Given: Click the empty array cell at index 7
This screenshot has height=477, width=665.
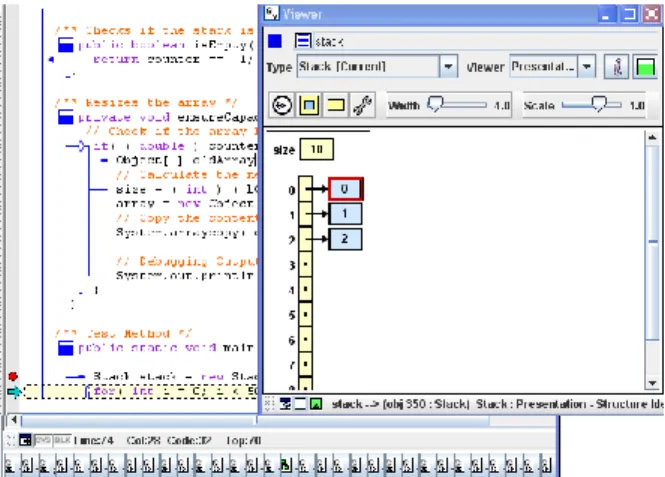Looking at the screenshot, I should pyautogui.click(x=305, y=364).
